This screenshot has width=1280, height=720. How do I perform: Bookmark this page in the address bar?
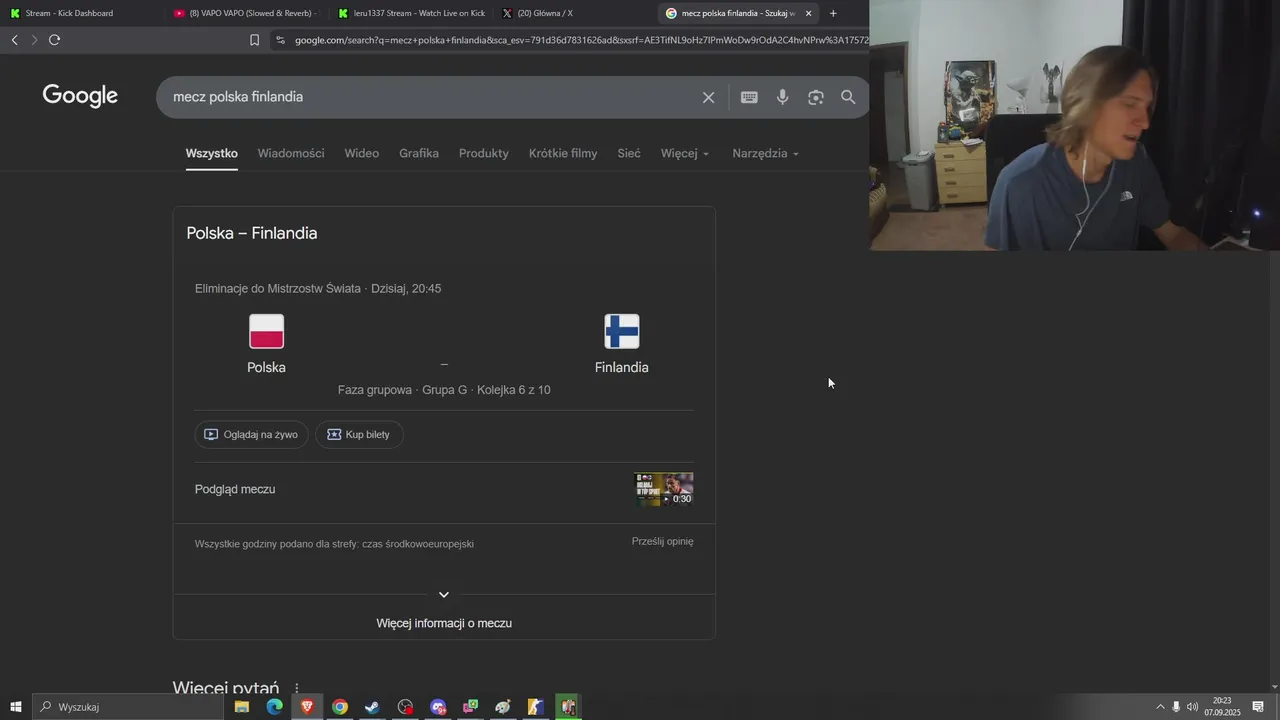point(254,40)
